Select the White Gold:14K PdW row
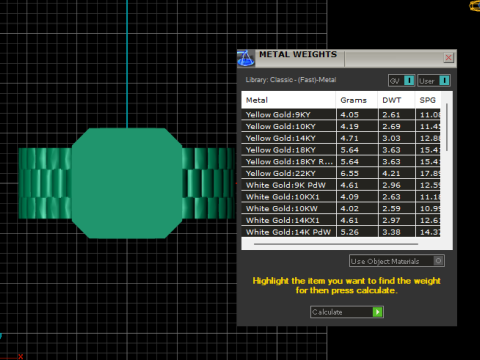Image resolution: width=480 pixels, height=360 pixels. pos(341,232)
